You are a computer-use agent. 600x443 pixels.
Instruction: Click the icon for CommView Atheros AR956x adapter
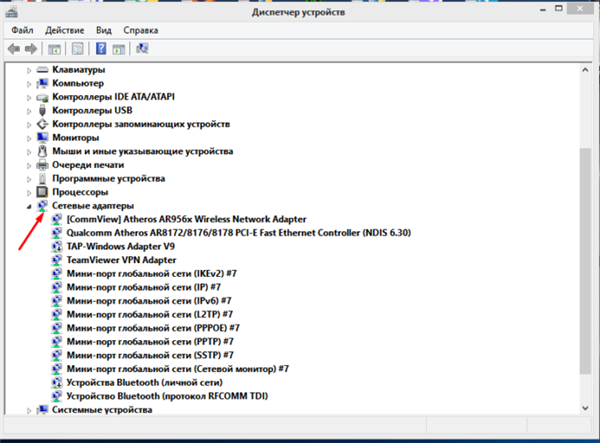[x=57, y=219]
